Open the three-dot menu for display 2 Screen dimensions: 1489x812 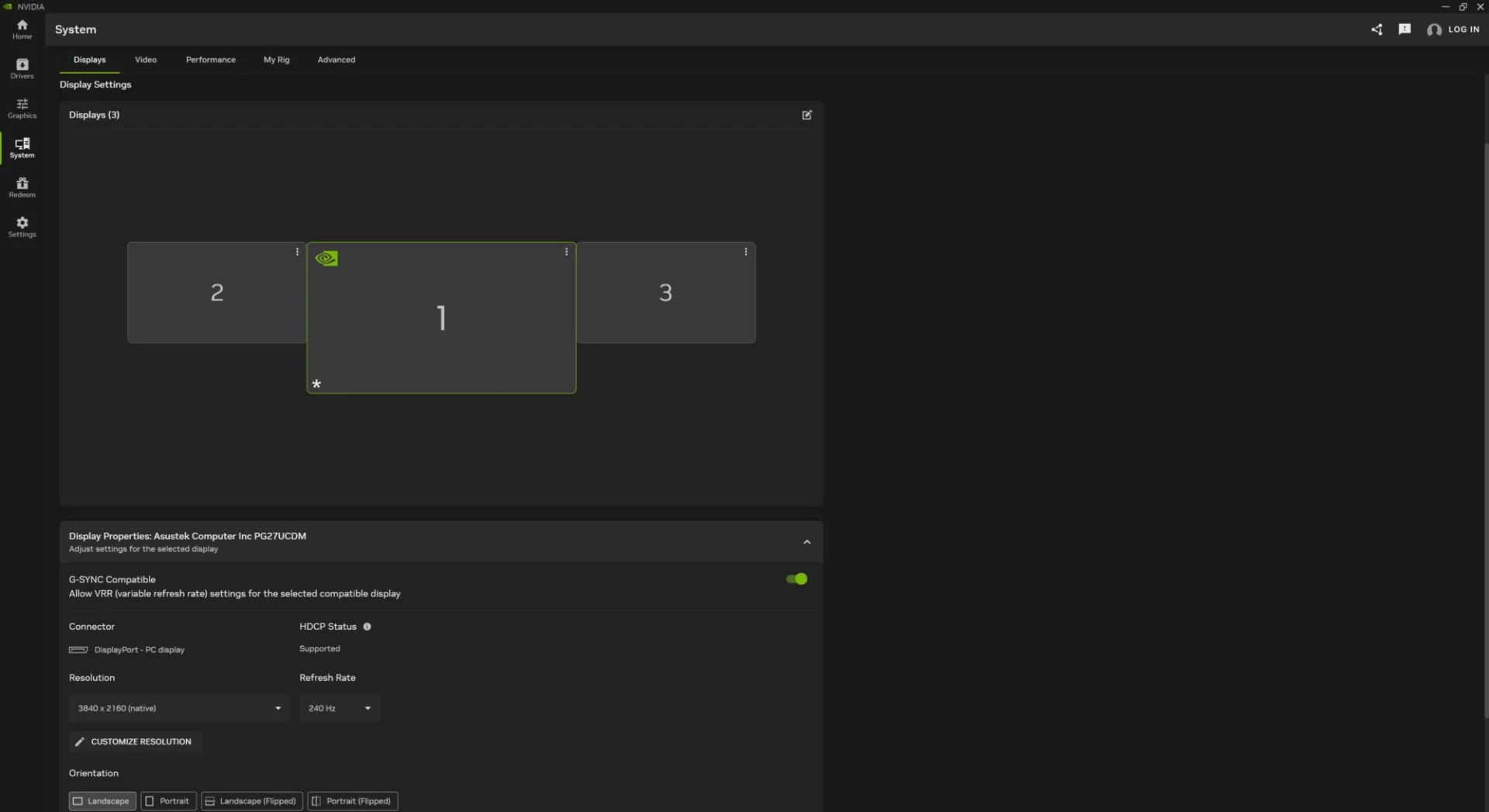click(297, 252)
